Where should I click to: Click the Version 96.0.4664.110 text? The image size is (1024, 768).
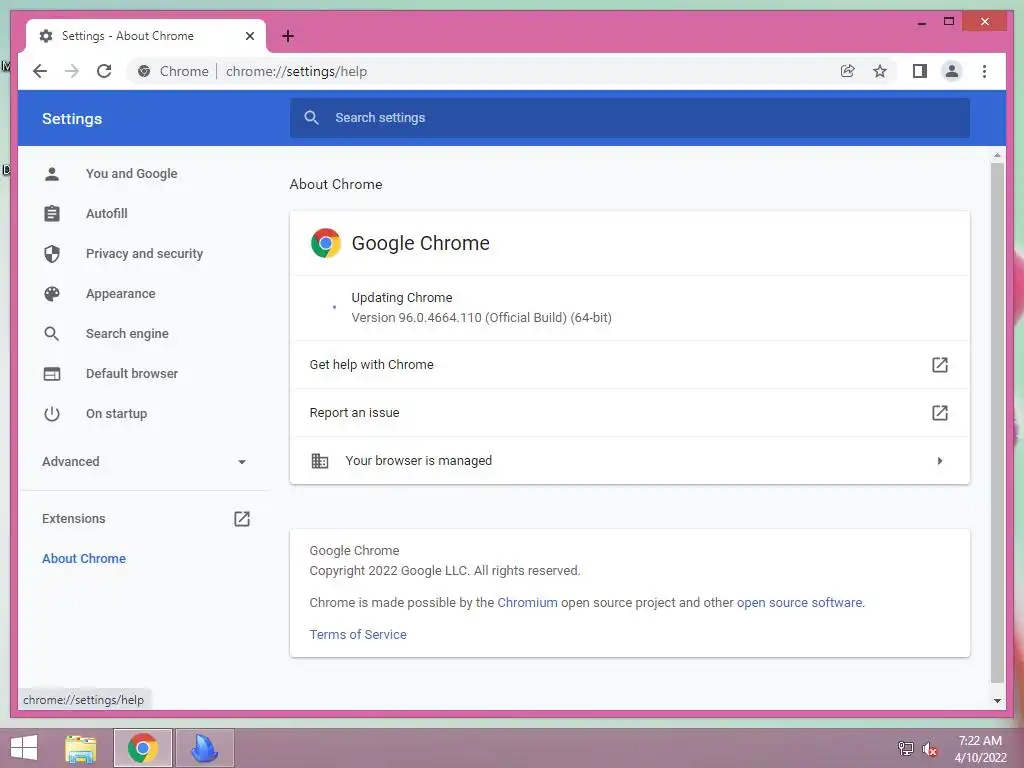[481, 318]
